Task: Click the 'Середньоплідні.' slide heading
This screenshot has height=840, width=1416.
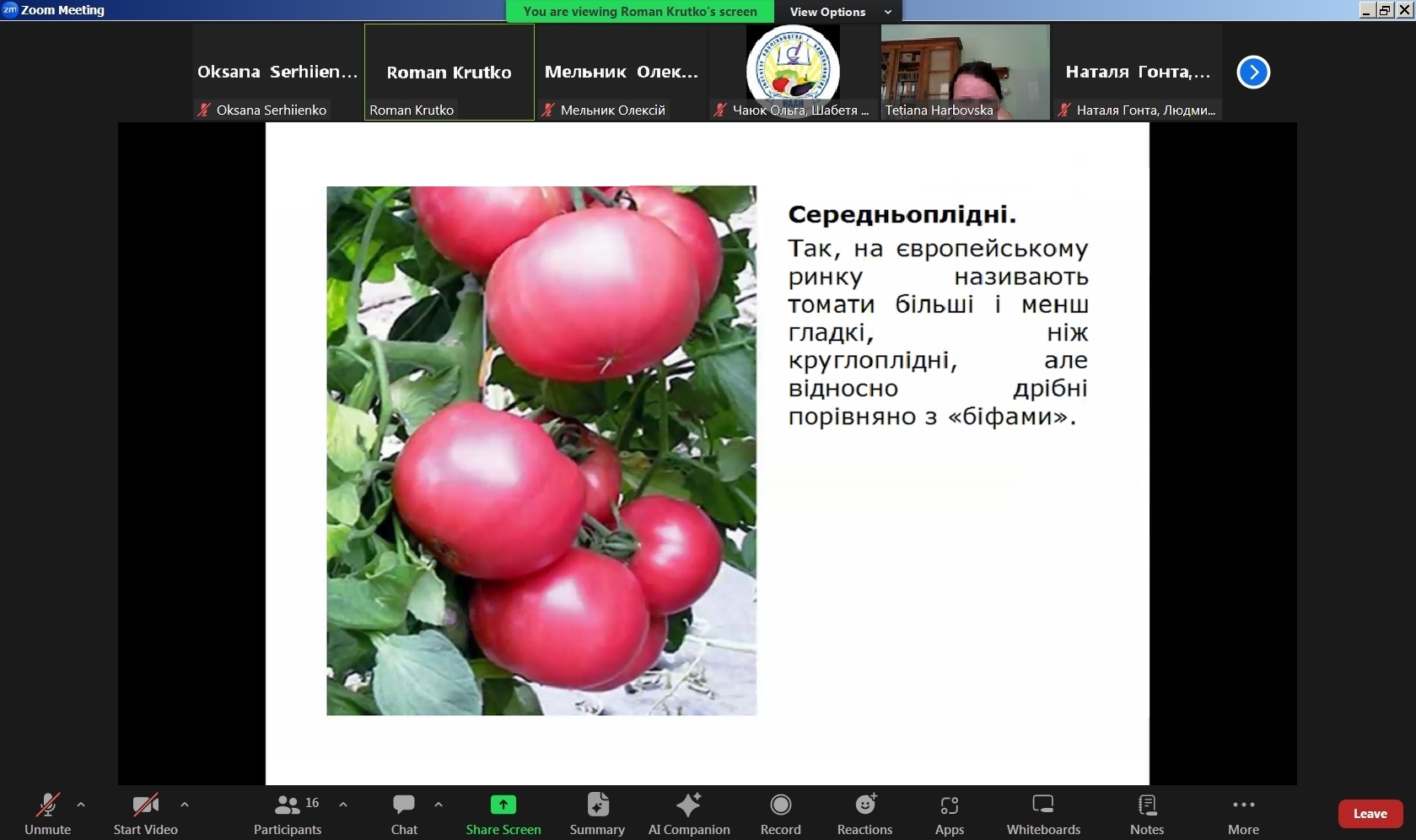Action: pos(902,215)
